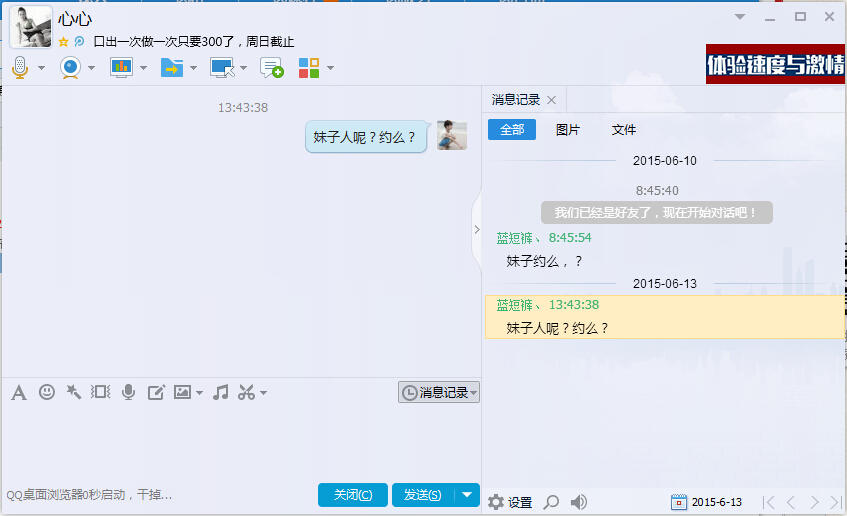
Task: Go to previous history page
Action: (791, 503)
